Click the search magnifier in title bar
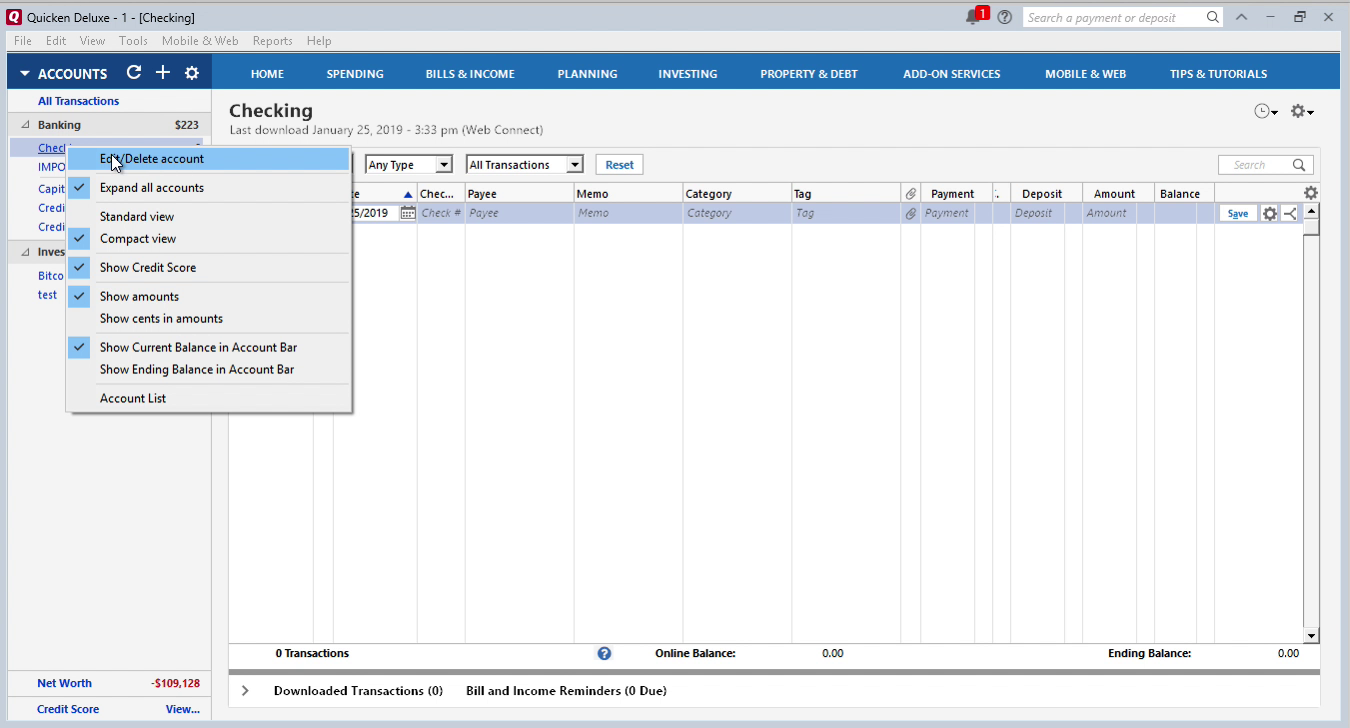 pyautogui.click(x=1213, y=17)
